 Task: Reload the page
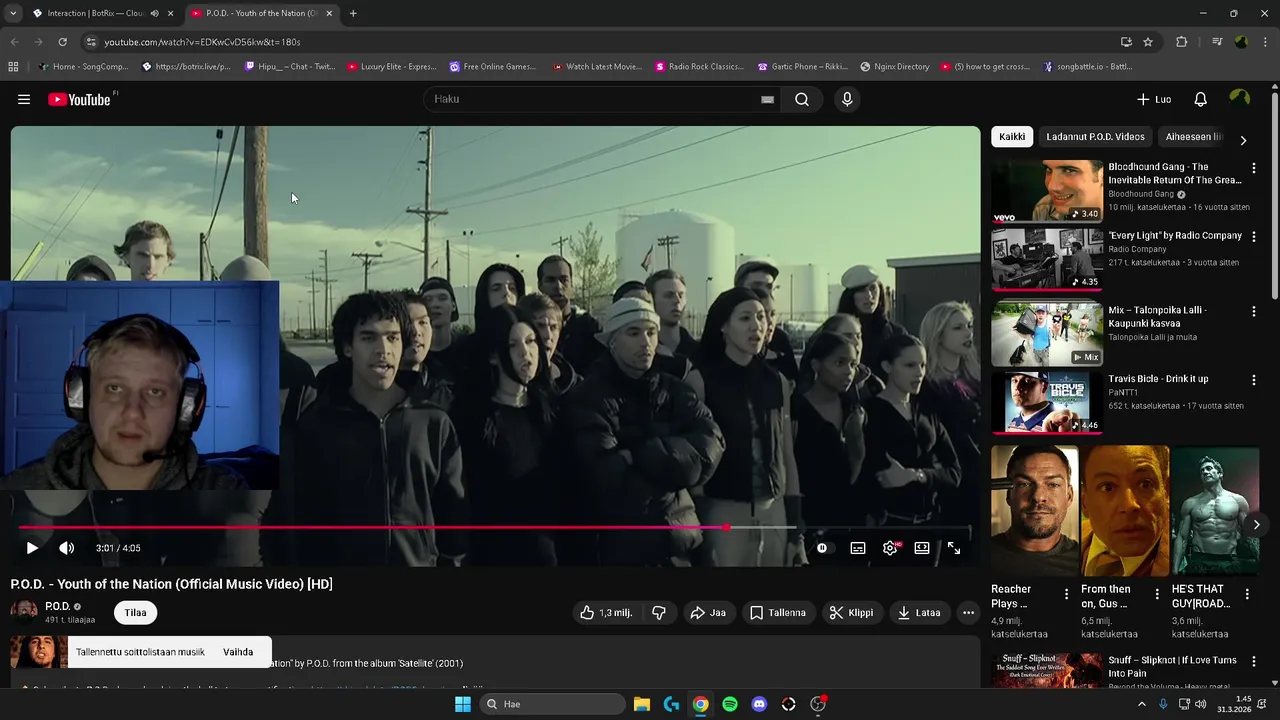tap(62, 42)
